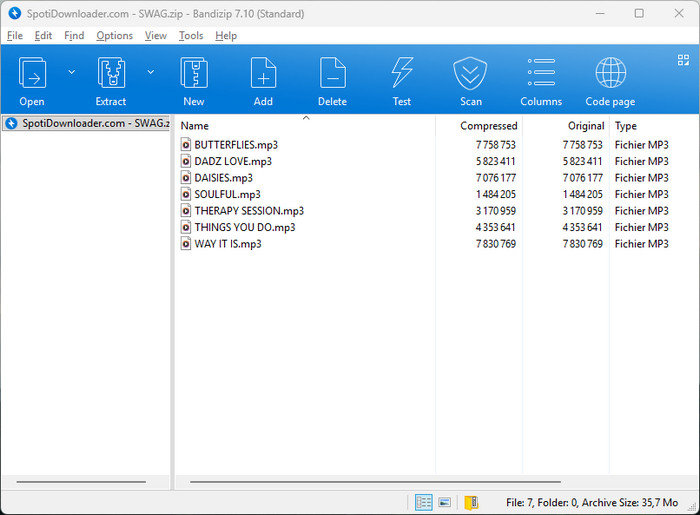Click the Open archive toolbar icon
Viewport: 700px width, 515px height.
point(32,73)
